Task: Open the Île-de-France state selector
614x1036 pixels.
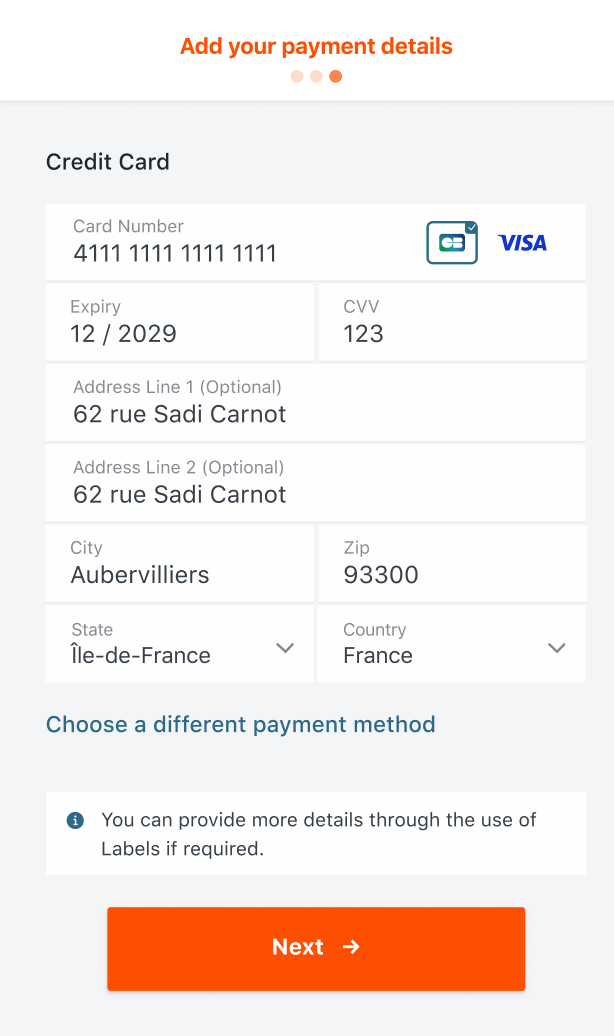Action: tap(160, 645)
